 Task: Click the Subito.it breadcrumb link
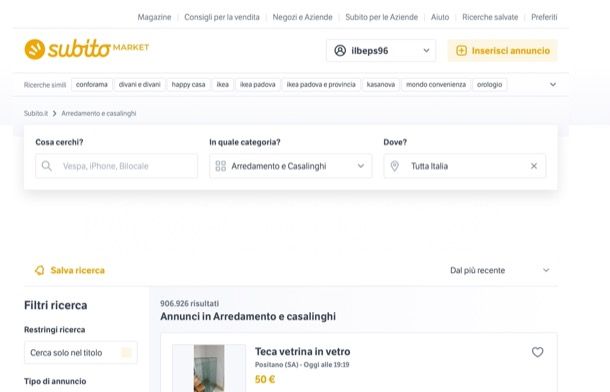point(36,114)
